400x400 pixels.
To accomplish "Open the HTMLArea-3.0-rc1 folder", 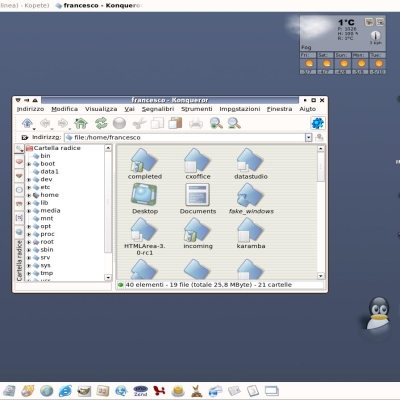I will click(x=145, y=237).
